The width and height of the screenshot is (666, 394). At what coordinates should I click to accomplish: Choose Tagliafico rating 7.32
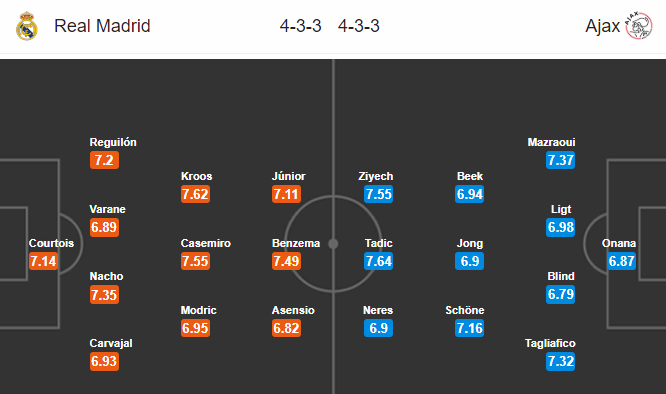coord(561,361)
